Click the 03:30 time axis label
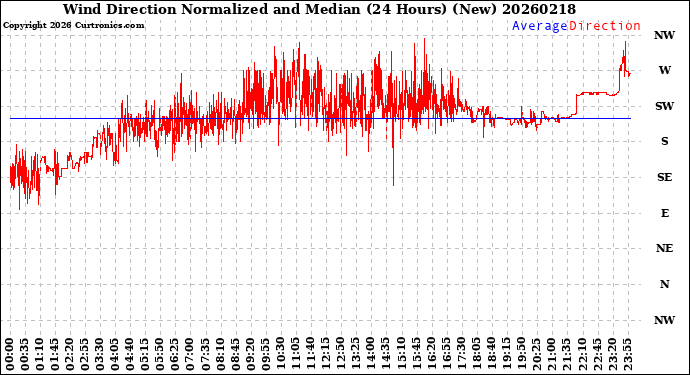Image resolution: width=690 pixels, height=375 pixels. pos(100,355)
